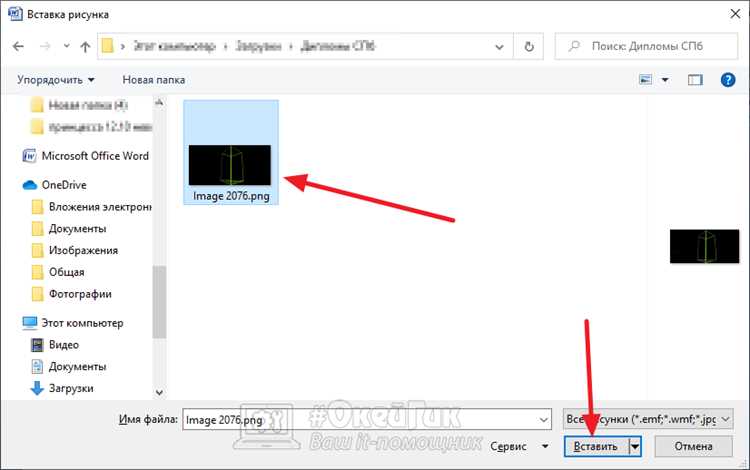The height and width of the screenshot is (470, 750).
Task: Click the Видео film icon
Action: coord(37,345)
